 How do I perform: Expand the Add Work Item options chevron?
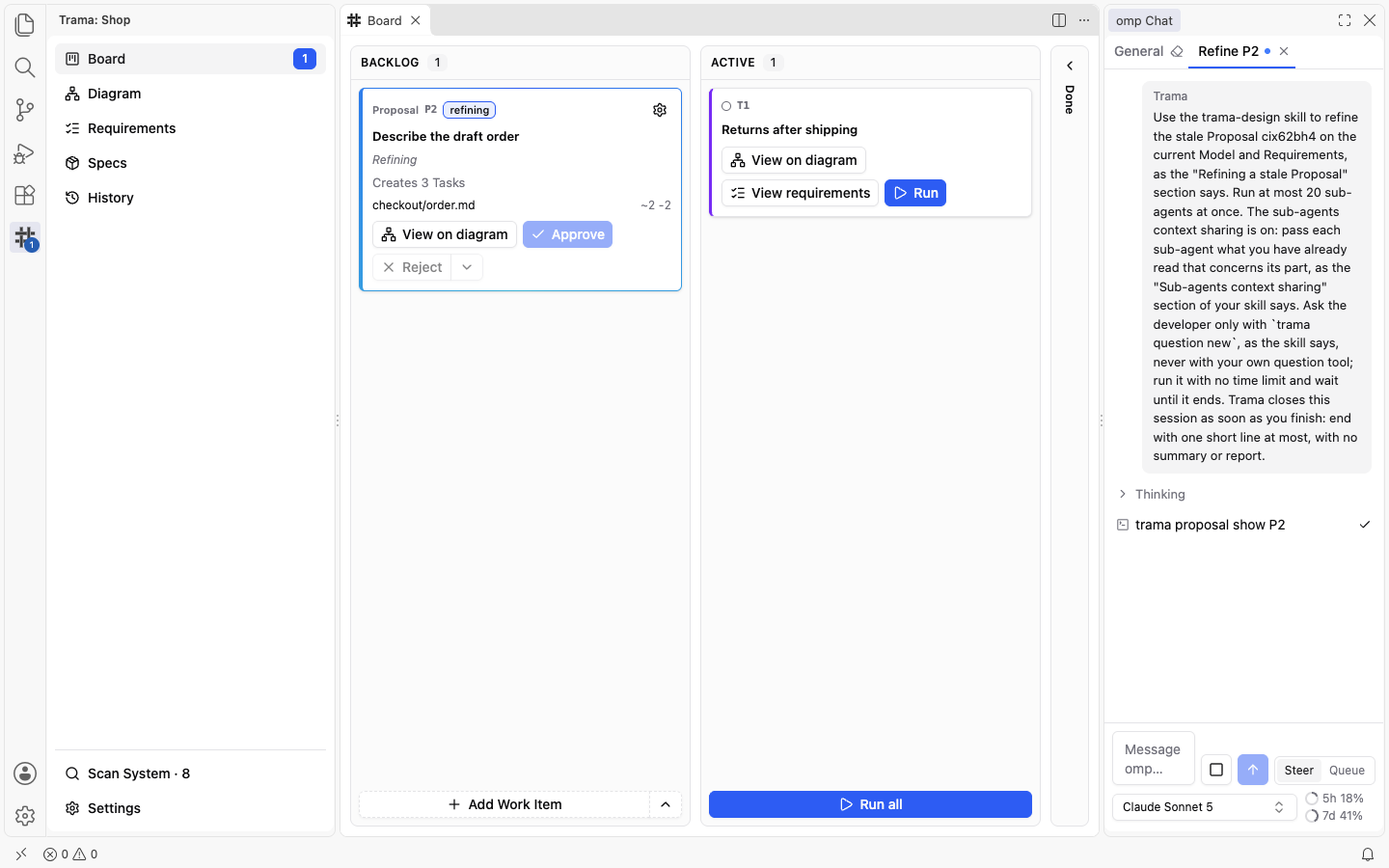tap(666, 804)
